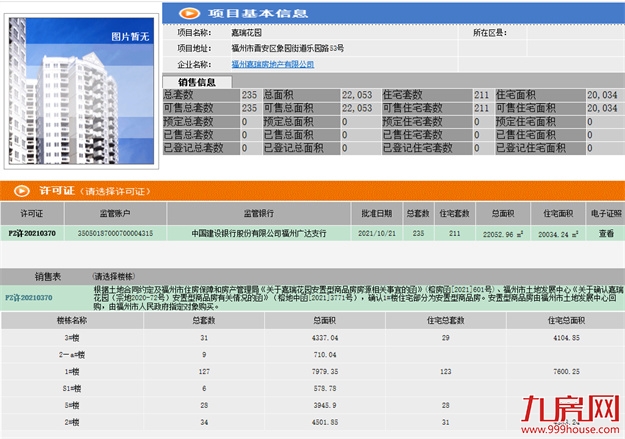Select permit 预许20210370 in the permit table
Image resolution: width=625 pixels, height=439 pixels.
(x=32, y=233)
